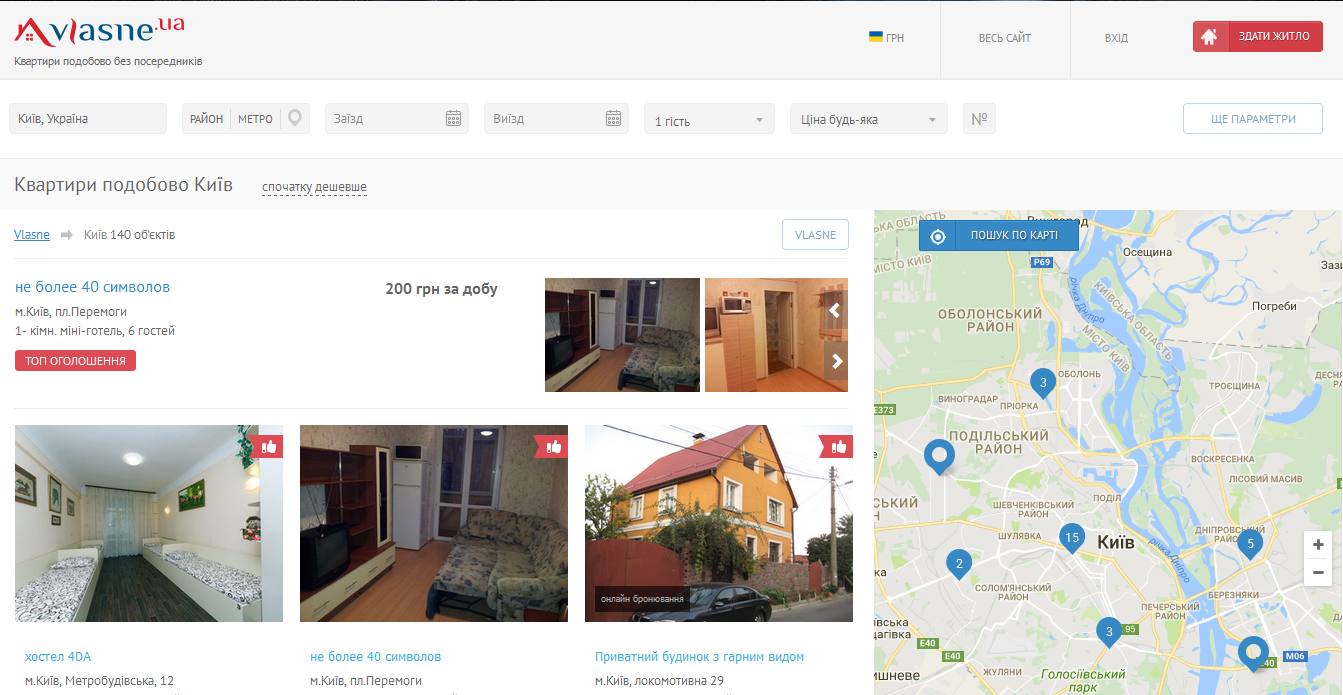
Task: Expand the guests dropdown '1 гість'
Action: click(708, 120)
